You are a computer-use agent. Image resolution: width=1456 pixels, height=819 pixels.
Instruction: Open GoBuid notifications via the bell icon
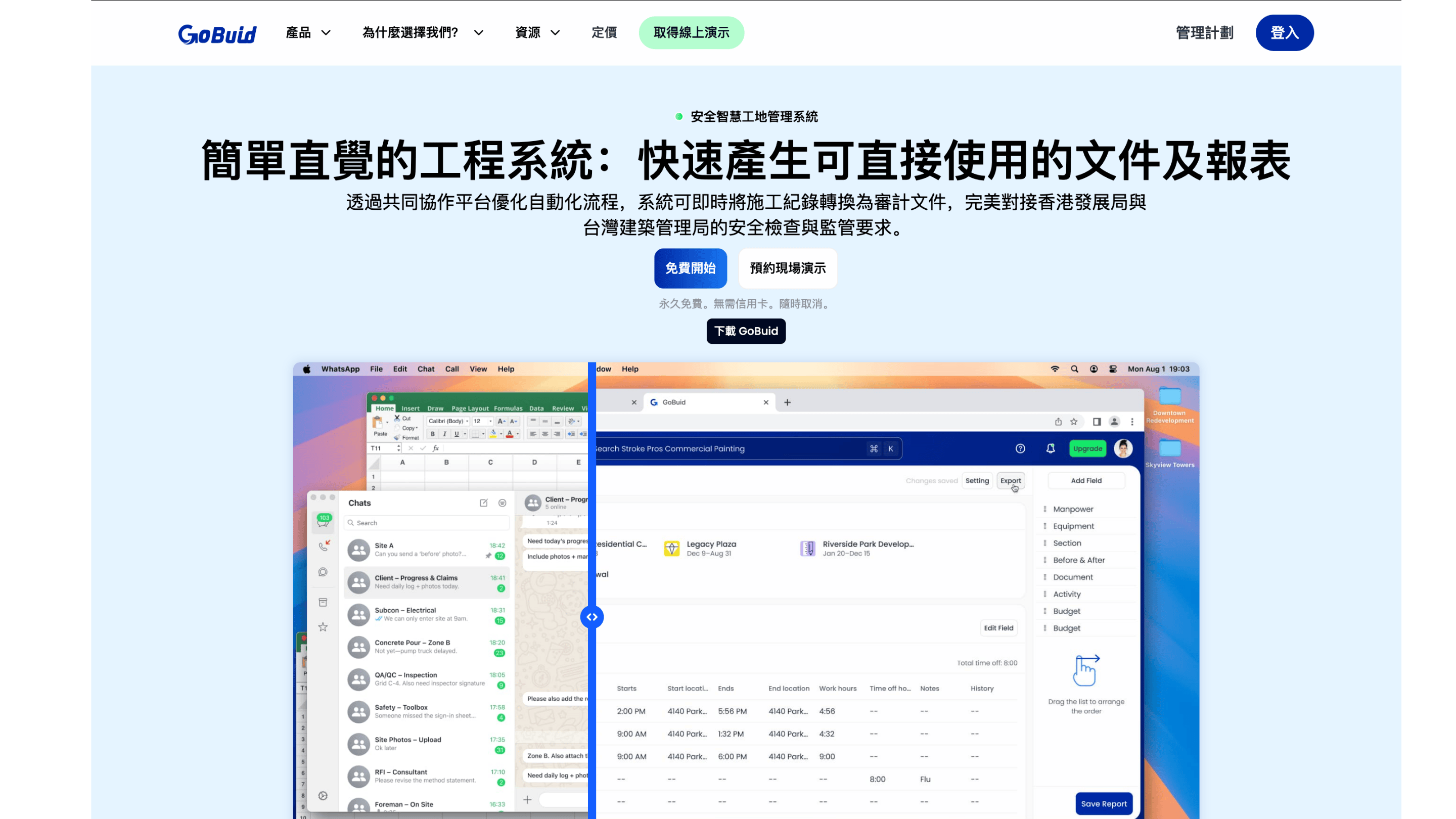coord(1050,448)
